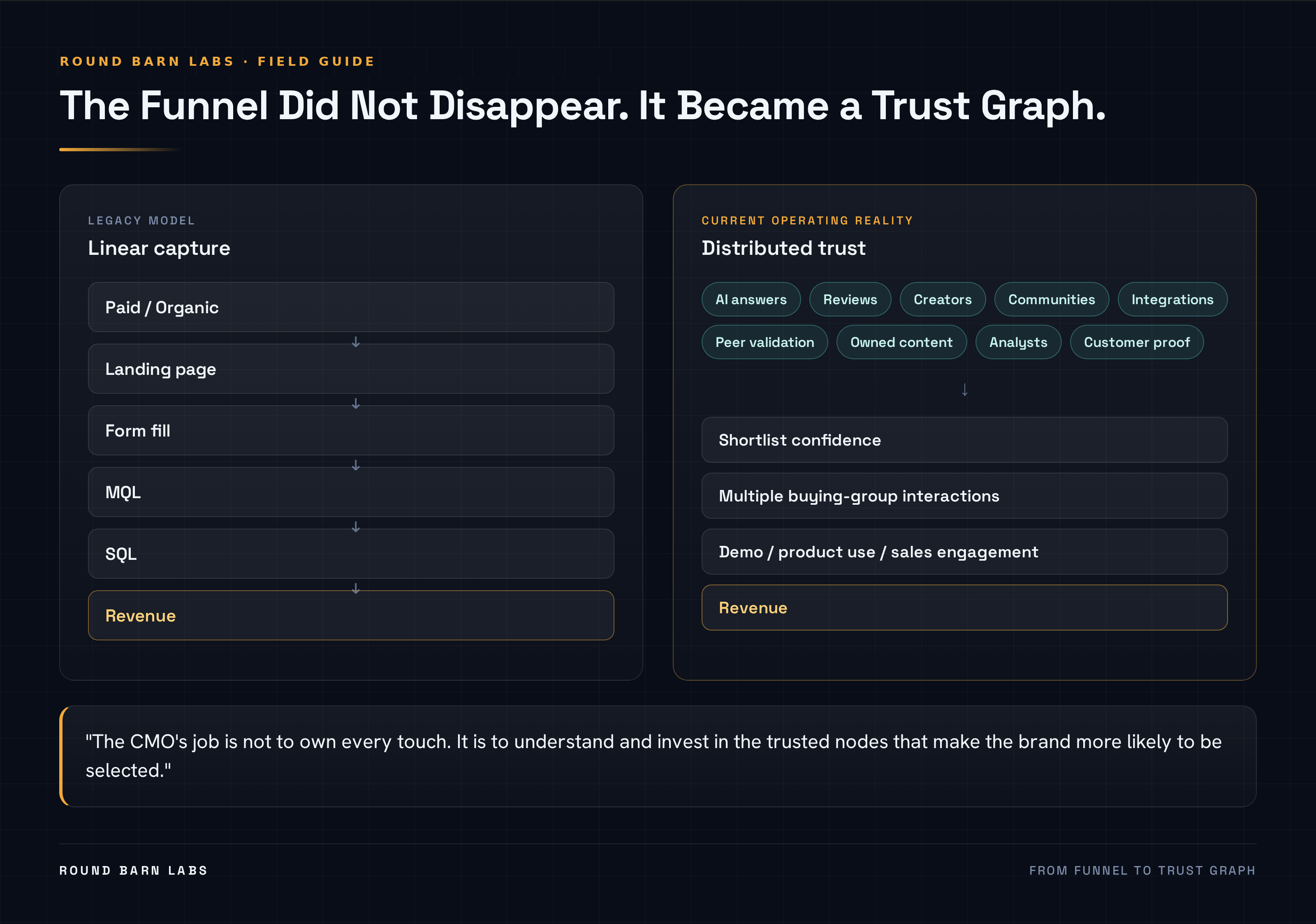Select the MQL step box
Viewport: 1316px width, 924px height.
[351, 492]
